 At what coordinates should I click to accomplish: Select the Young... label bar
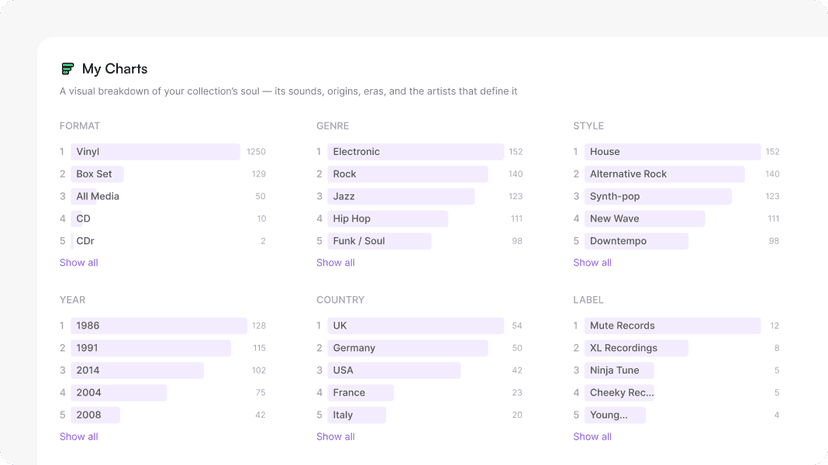615,415
